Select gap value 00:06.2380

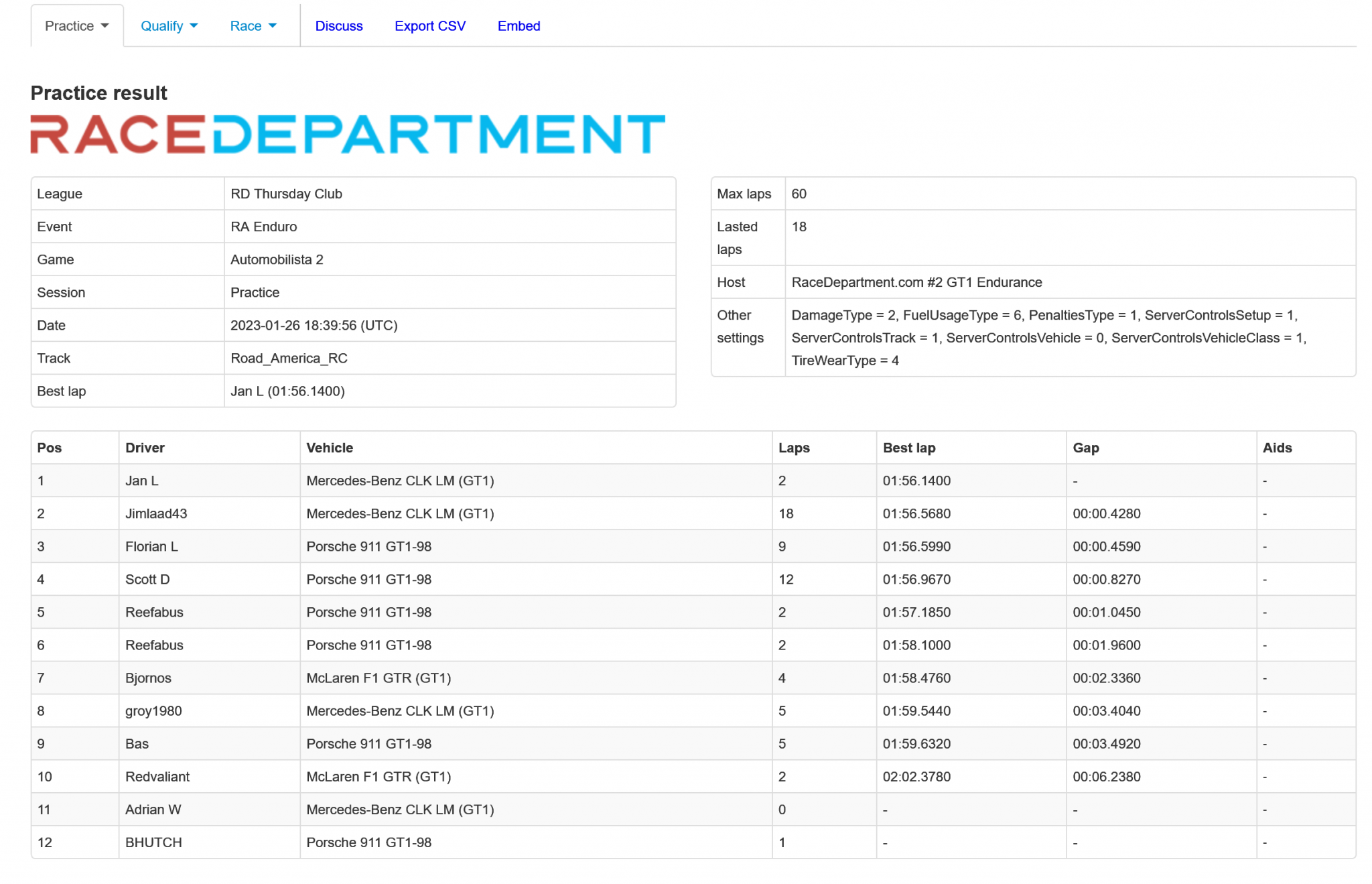1107,776
